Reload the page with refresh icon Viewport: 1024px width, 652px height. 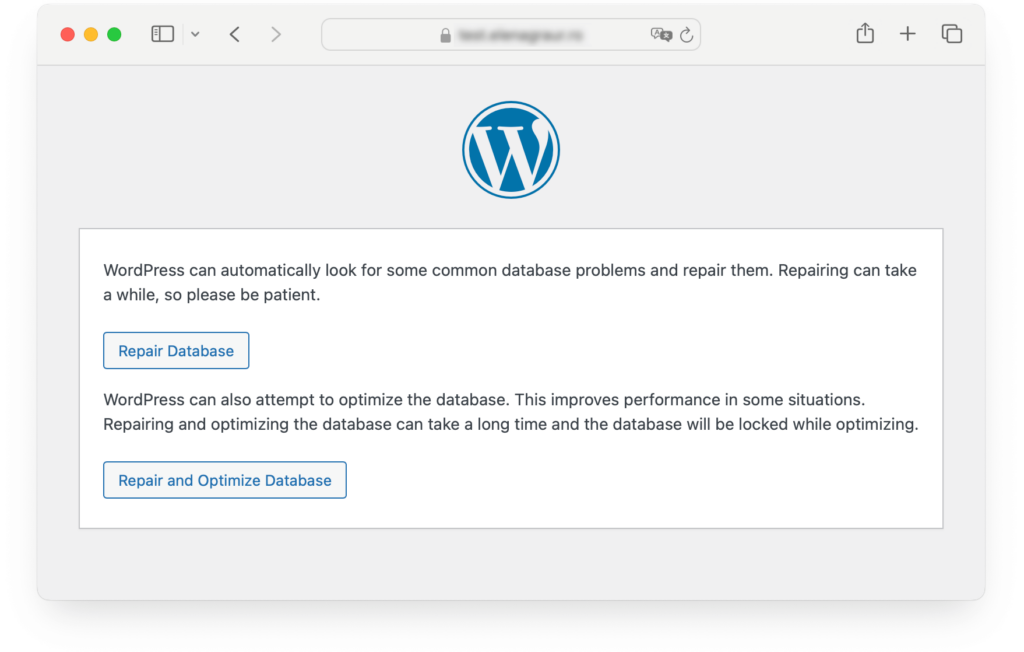(686, 35)
